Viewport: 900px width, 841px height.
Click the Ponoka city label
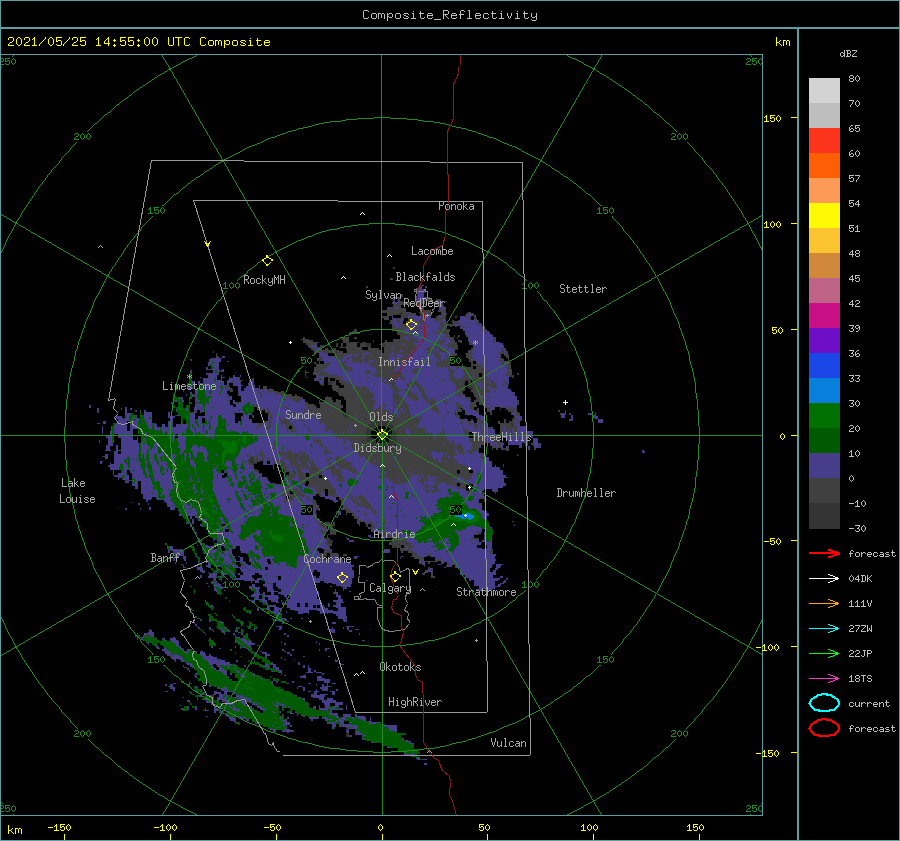[x=456, y=206]
